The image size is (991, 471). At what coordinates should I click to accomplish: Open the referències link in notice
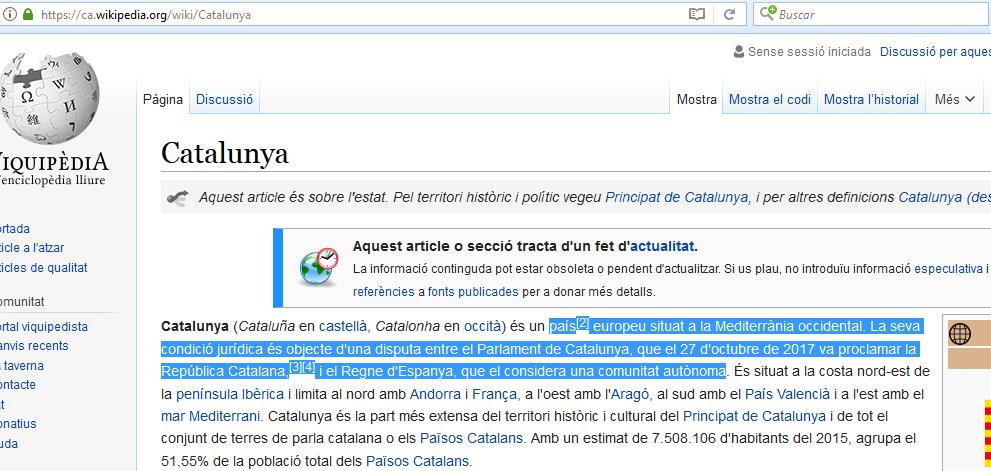(x=384, y=292)
